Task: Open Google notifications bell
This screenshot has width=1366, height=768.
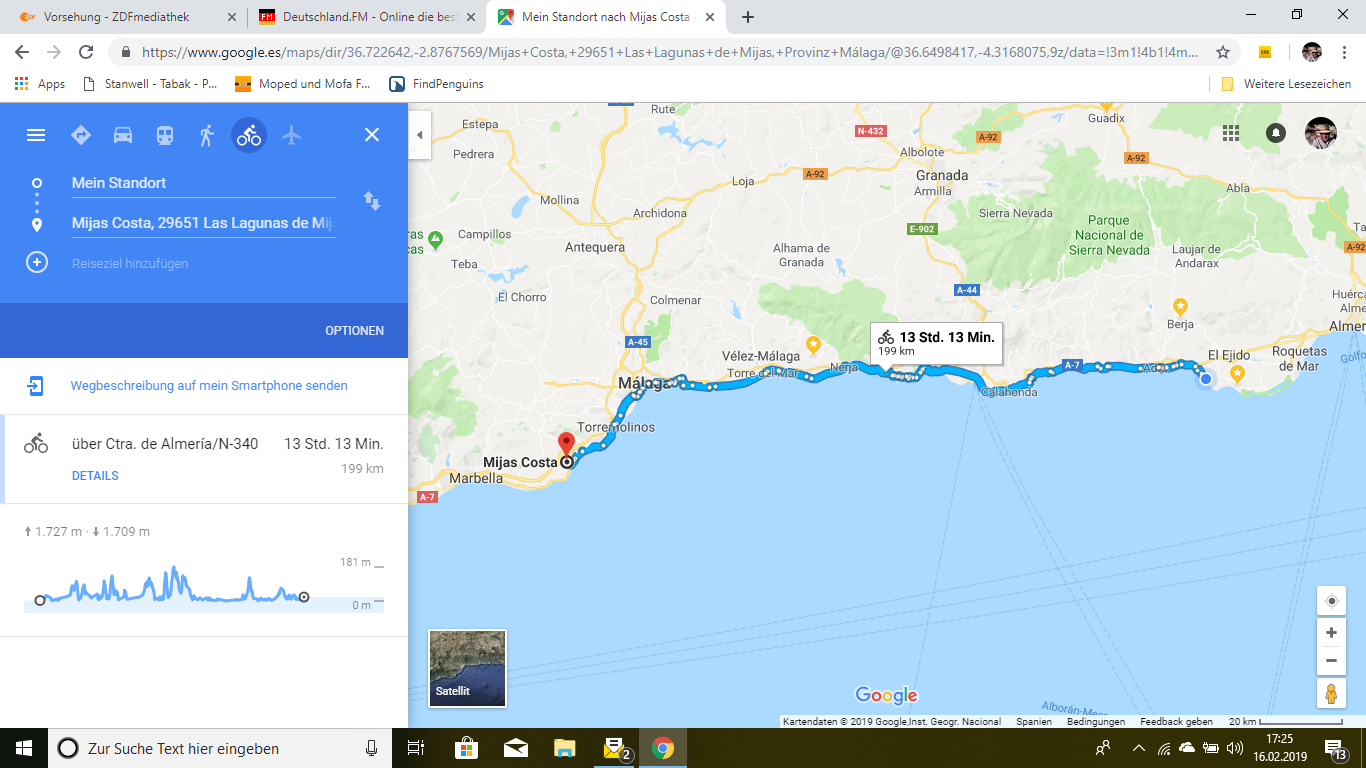Action: [1276, 133]
